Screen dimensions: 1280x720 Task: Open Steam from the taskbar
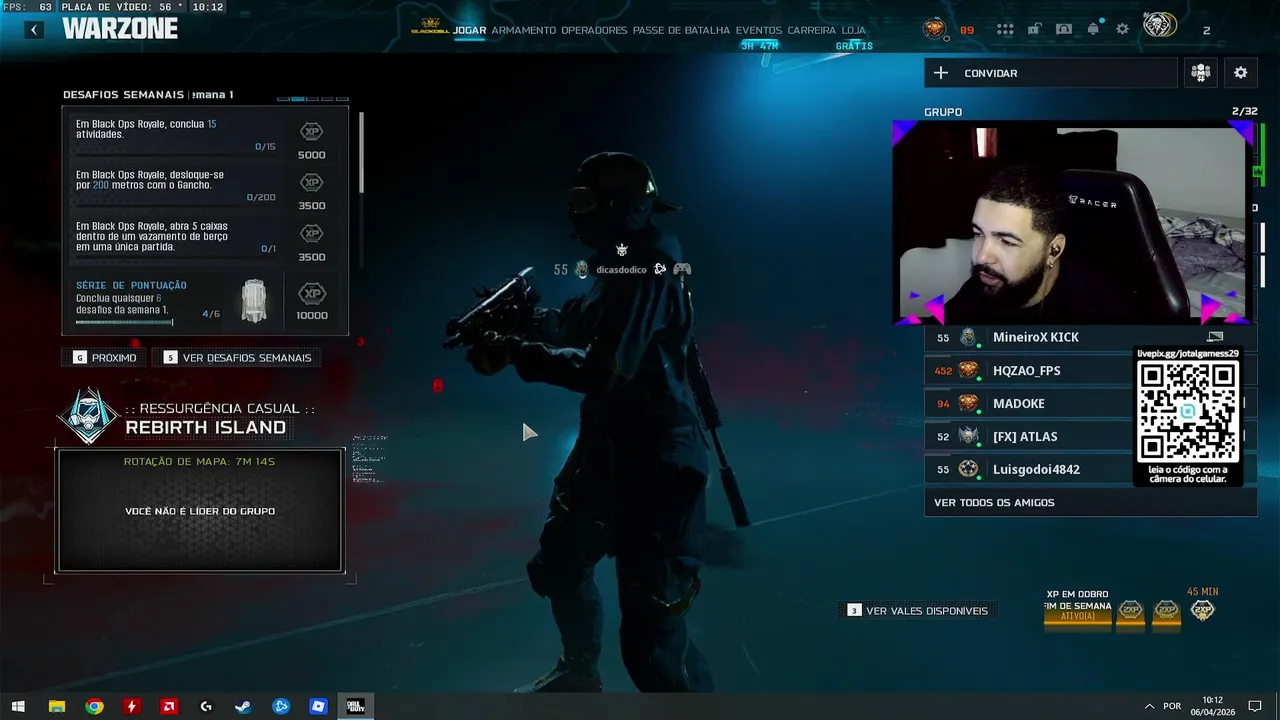coord(243,706)
